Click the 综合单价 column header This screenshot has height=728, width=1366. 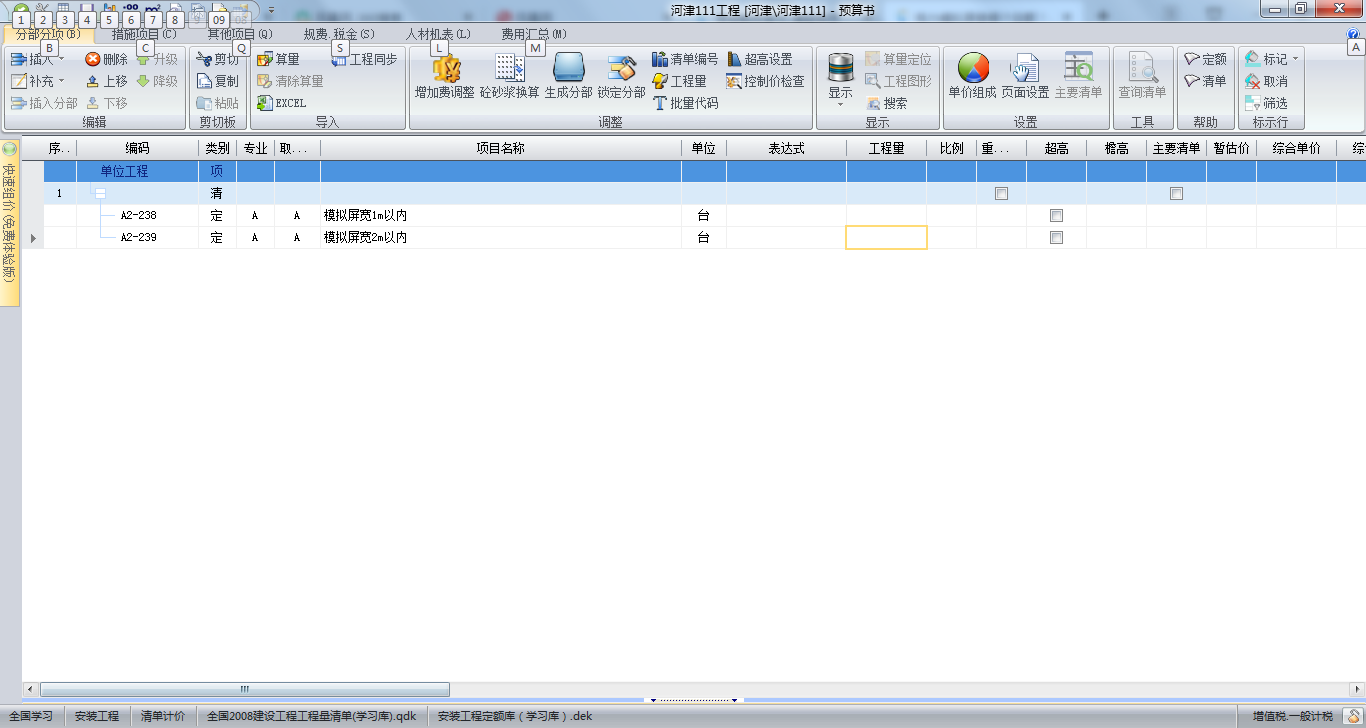(x=1296, y=148)
